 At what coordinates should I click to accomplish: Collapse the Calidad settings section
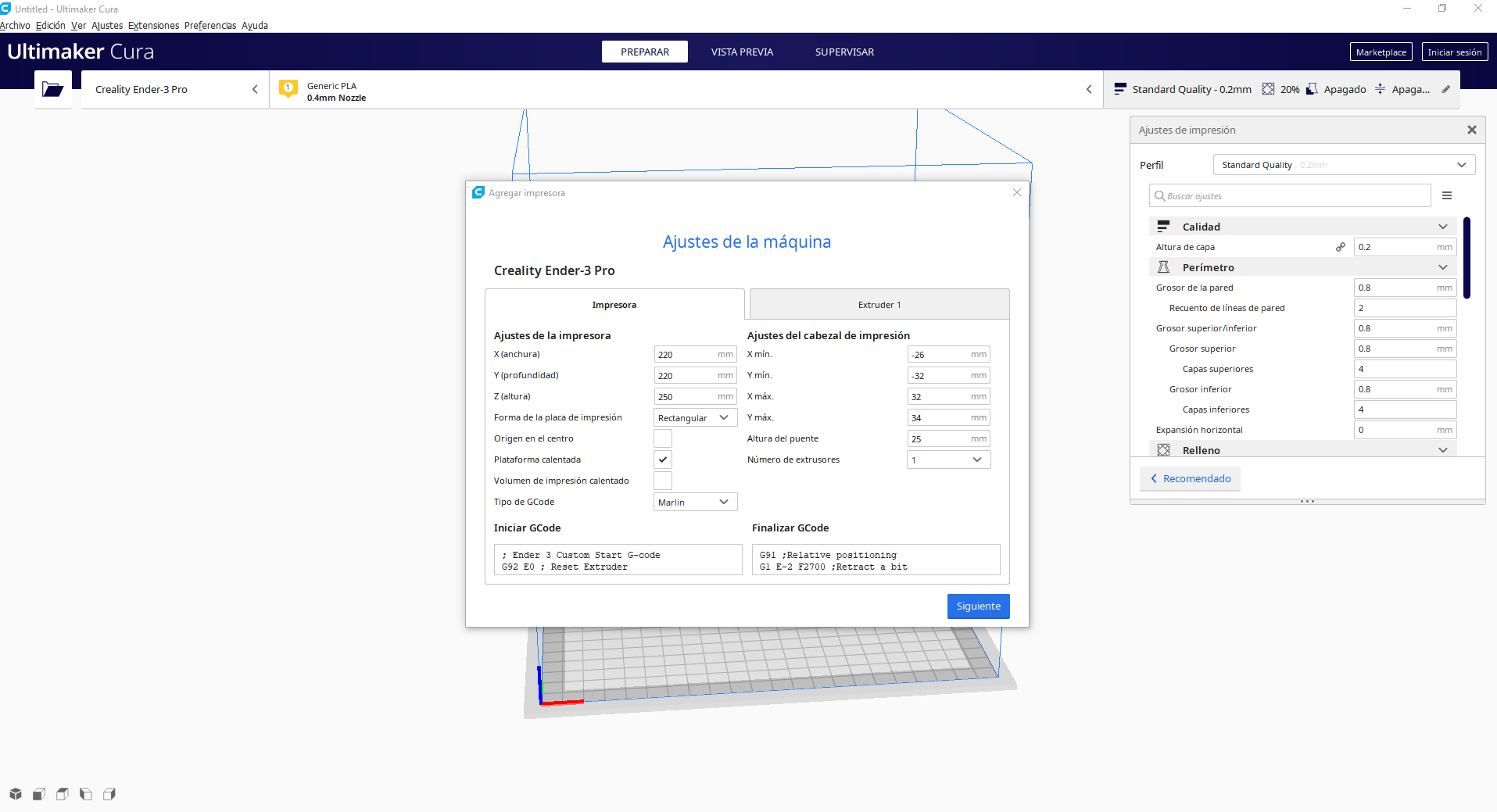1443,227
